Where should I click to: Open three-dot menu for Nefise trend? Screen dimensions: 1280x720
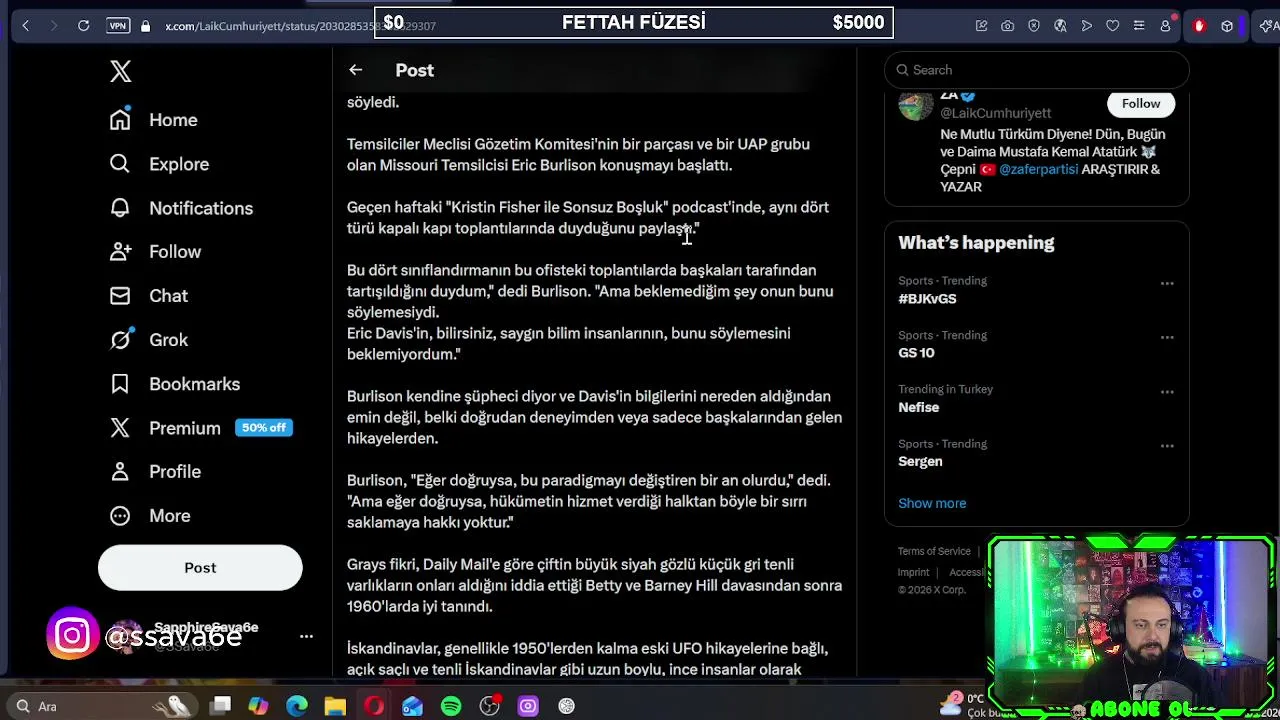(x=1167, y=392)
